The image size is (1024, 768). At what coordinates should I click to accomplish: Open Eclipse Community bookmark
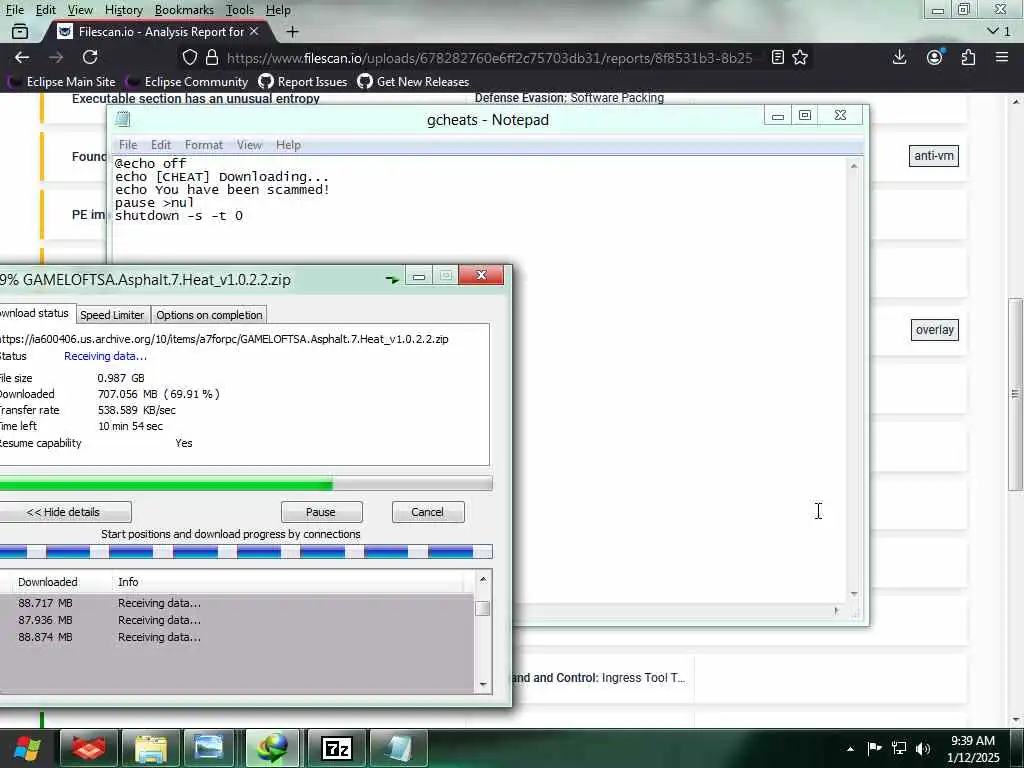(x=188, y=82)
